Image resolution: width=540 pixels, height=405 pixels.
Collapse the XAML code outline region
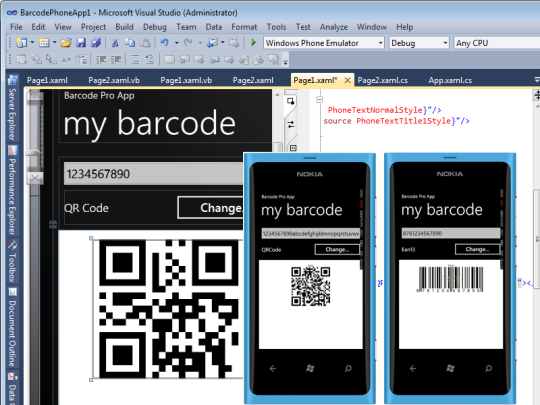[x=320, y=100]
